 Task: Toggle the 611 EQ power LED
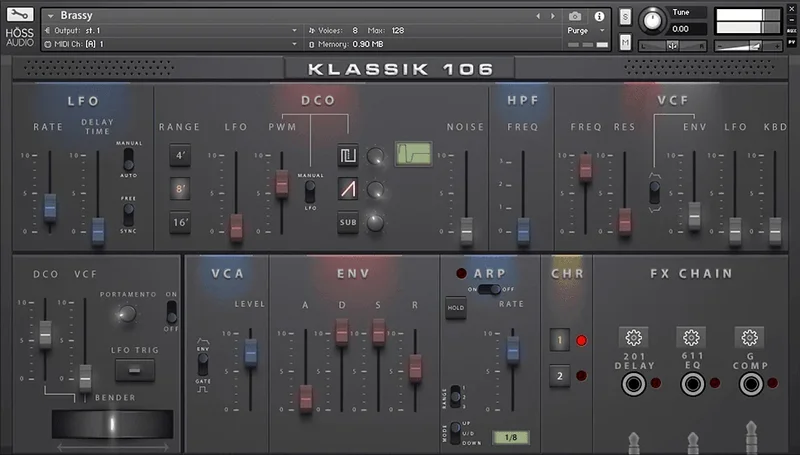point(715,383)
